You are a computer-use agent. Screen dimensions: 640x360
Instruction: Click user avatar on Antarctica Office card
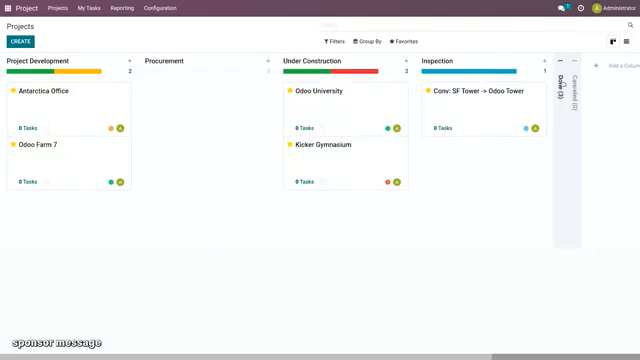[120, 128]
